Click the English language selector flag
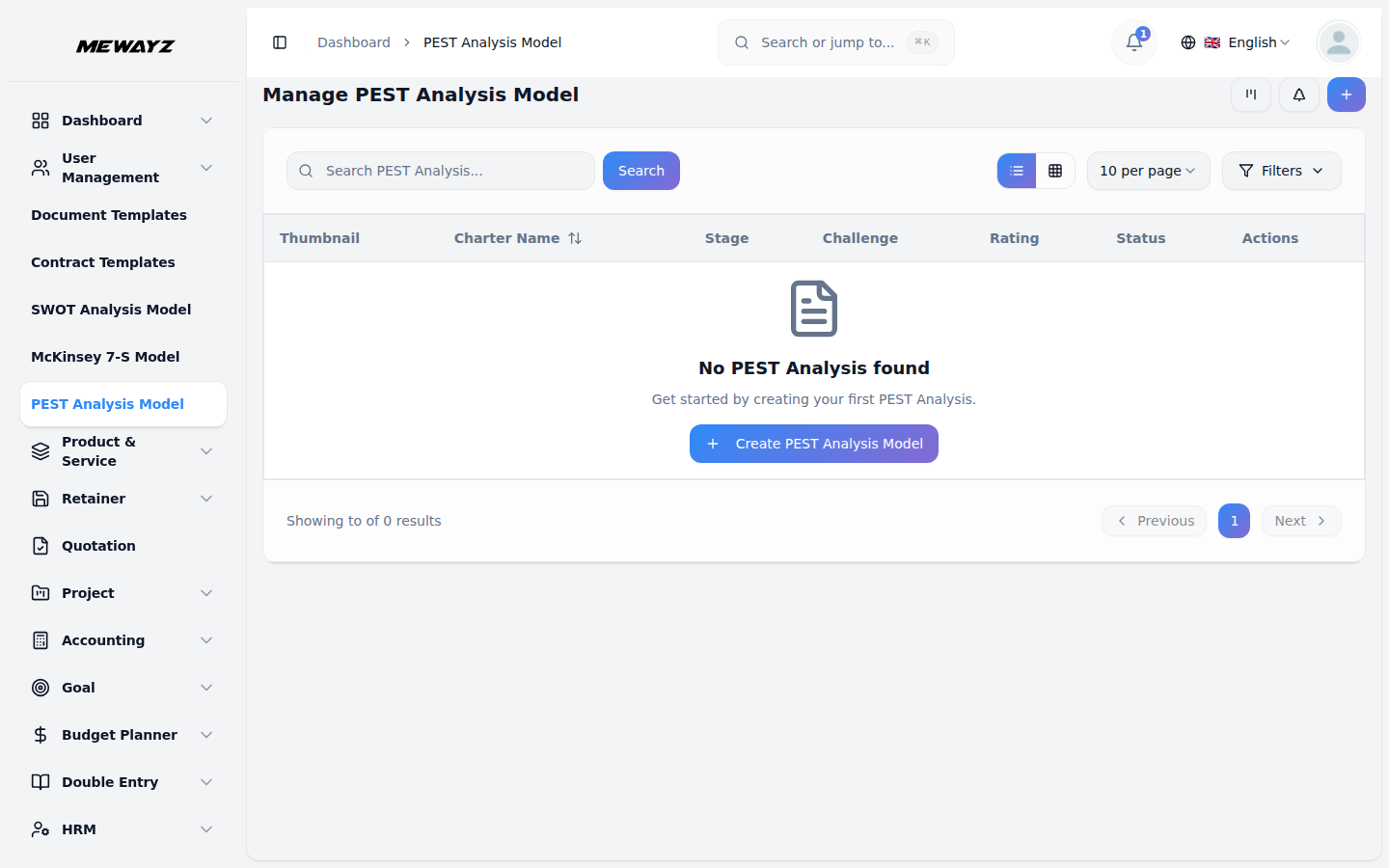The width and height of the screenshot is (1389, 868). point(1212,42)
